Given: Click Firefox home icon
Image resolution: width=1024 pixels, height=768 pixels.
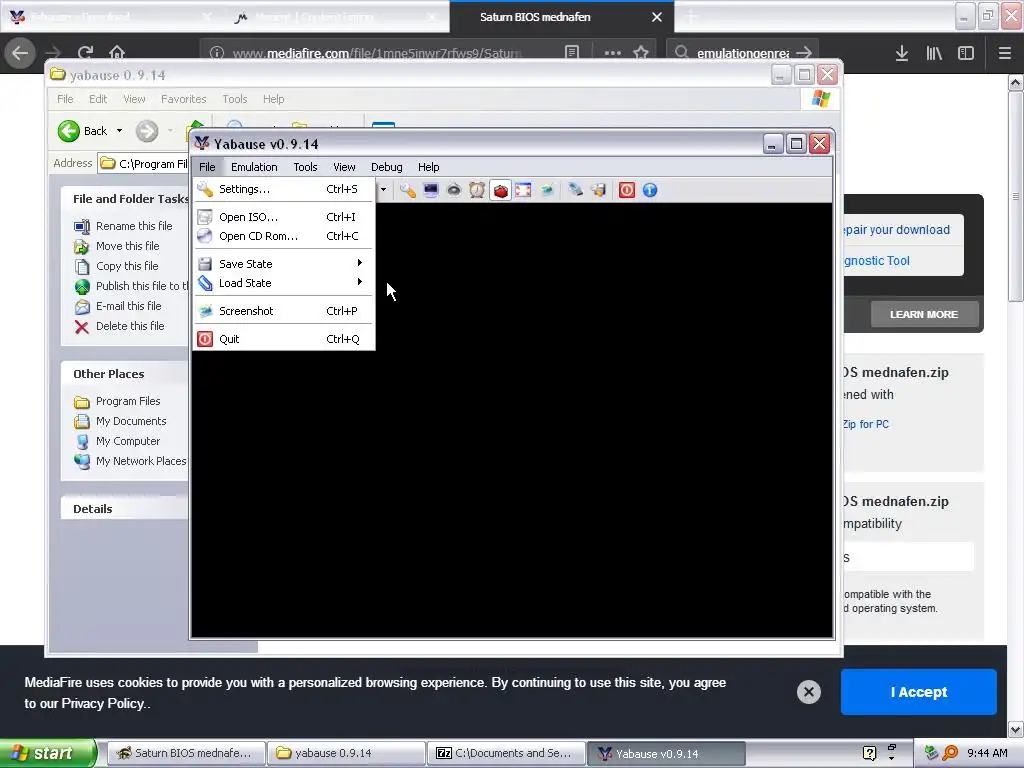Looking at the screenshot, I should click(117, 53).
